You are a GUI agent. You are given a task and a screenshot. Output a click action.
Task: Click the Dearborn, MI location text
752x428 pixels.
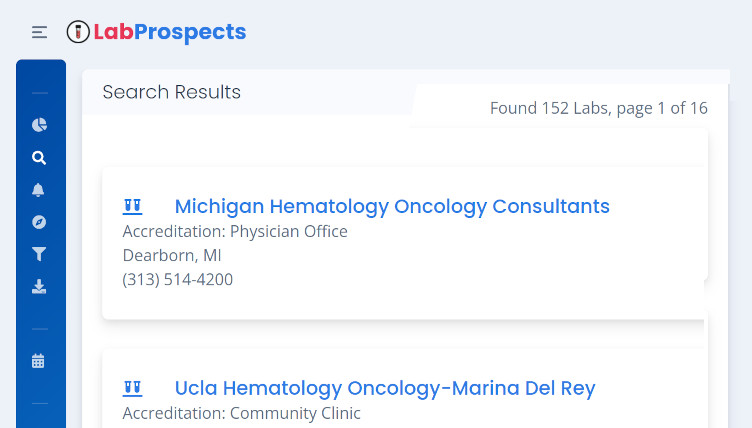pos(172,255)
